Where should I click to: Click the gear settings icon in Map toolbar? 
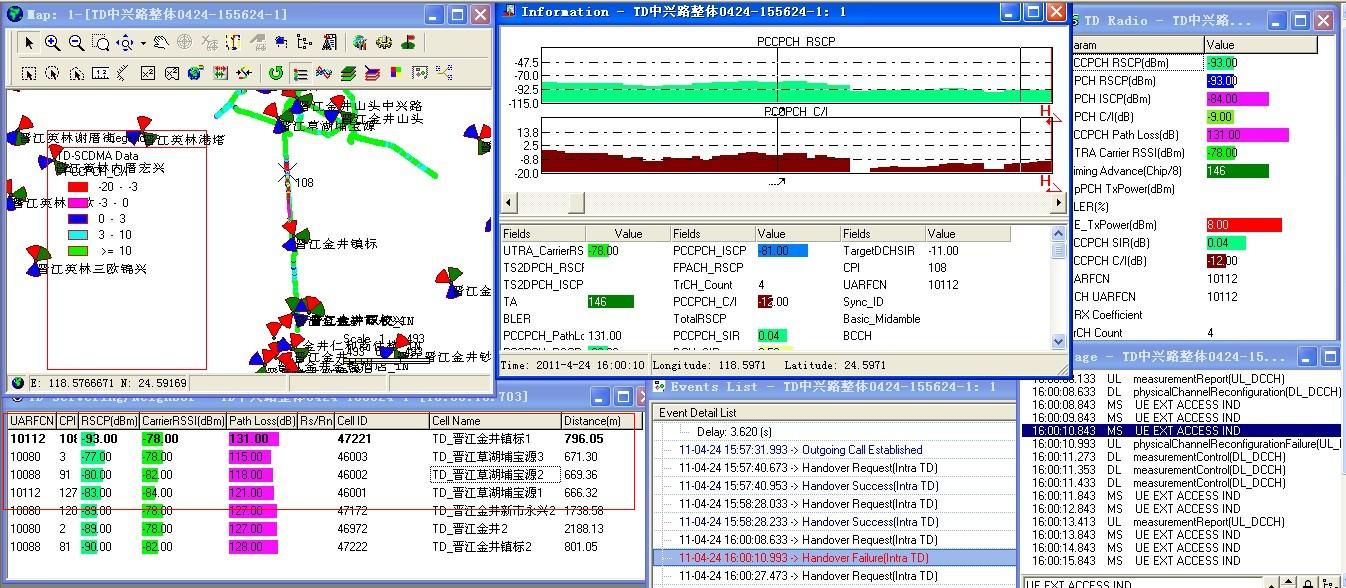click(383, 43)
